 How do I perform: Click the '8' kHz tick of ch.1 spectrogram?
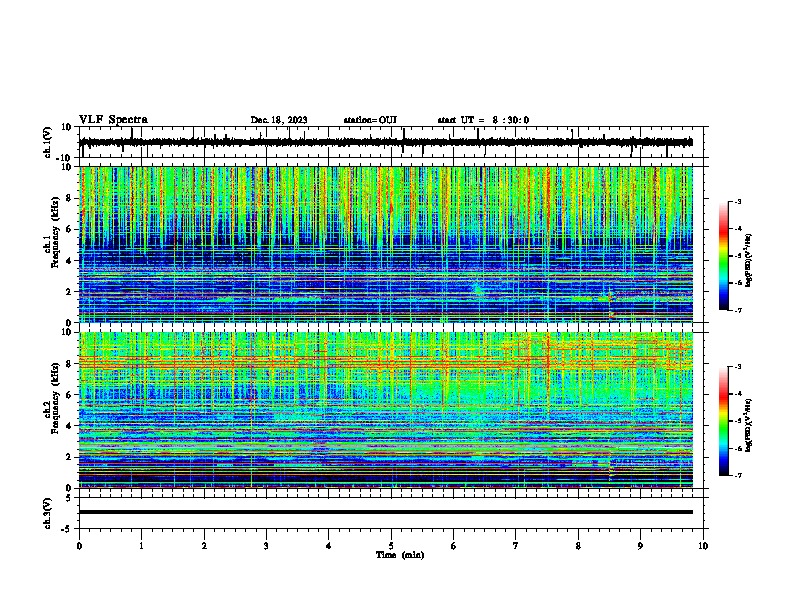click(x=69, y=198)
